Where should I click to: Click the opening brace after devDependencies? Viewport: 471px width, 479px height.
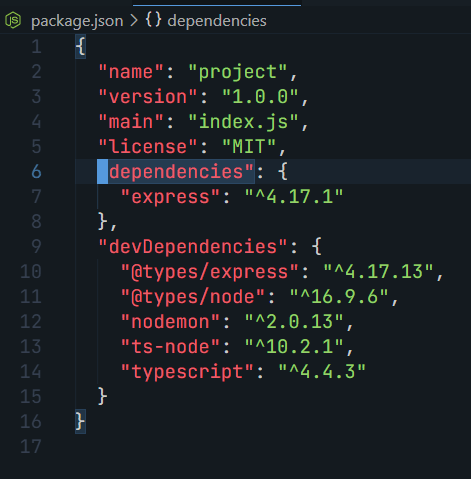pyautogui.click(x=317, y=247)
